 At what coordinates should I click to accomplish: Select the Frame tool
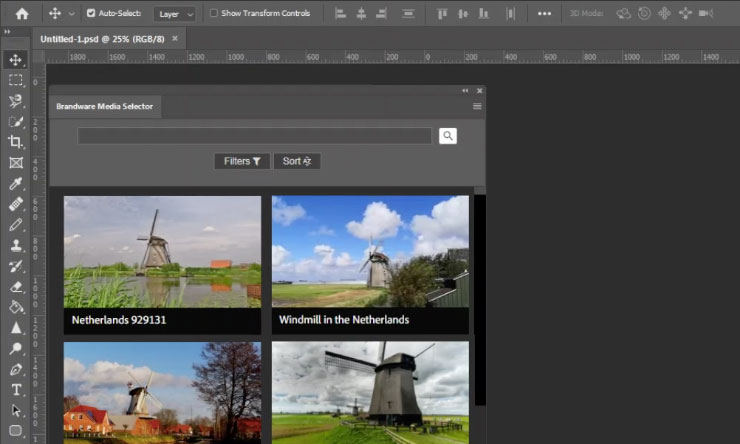[16, 163]
